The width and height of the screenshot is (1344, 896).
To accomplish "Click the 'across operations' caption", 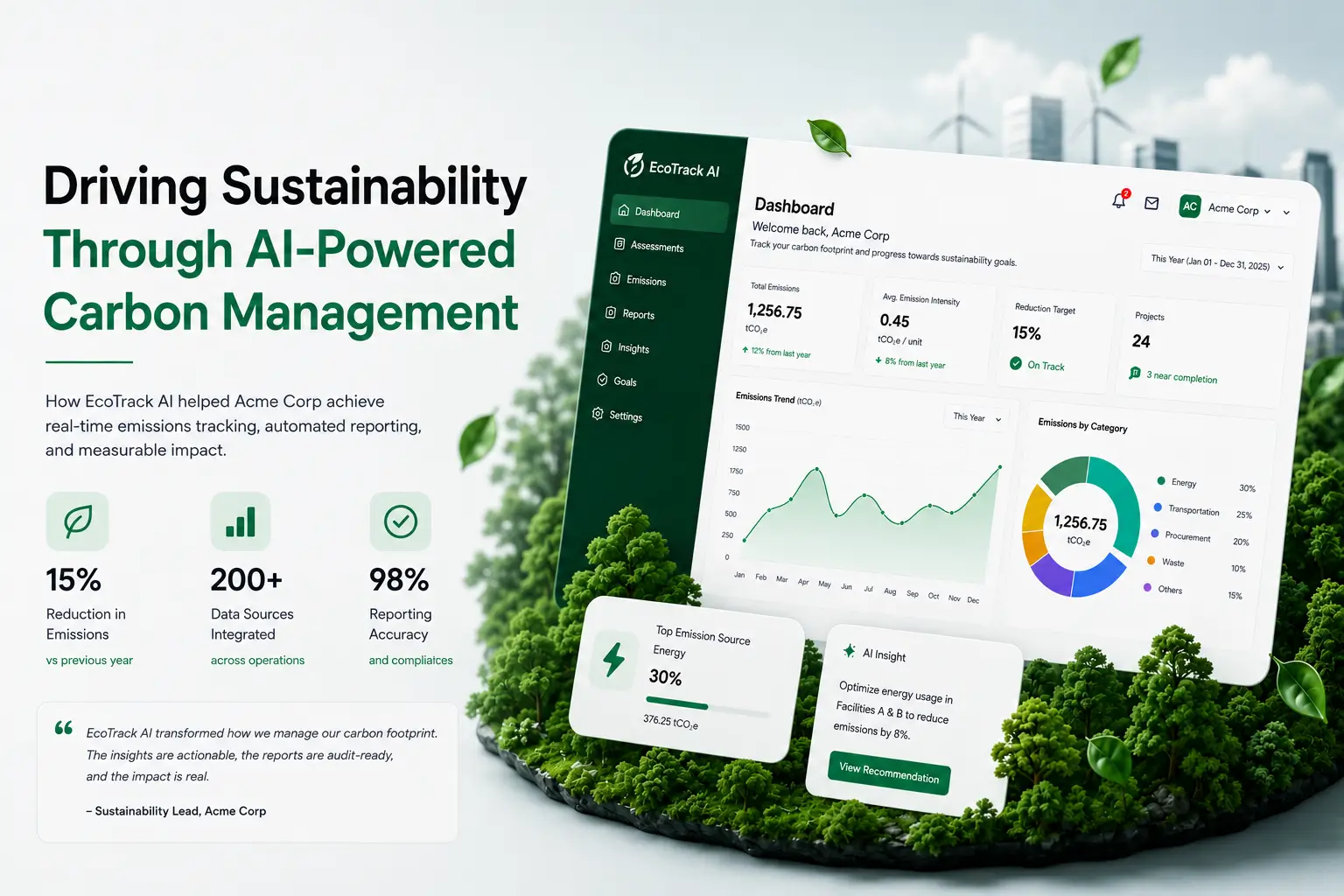I will [257, 661].
